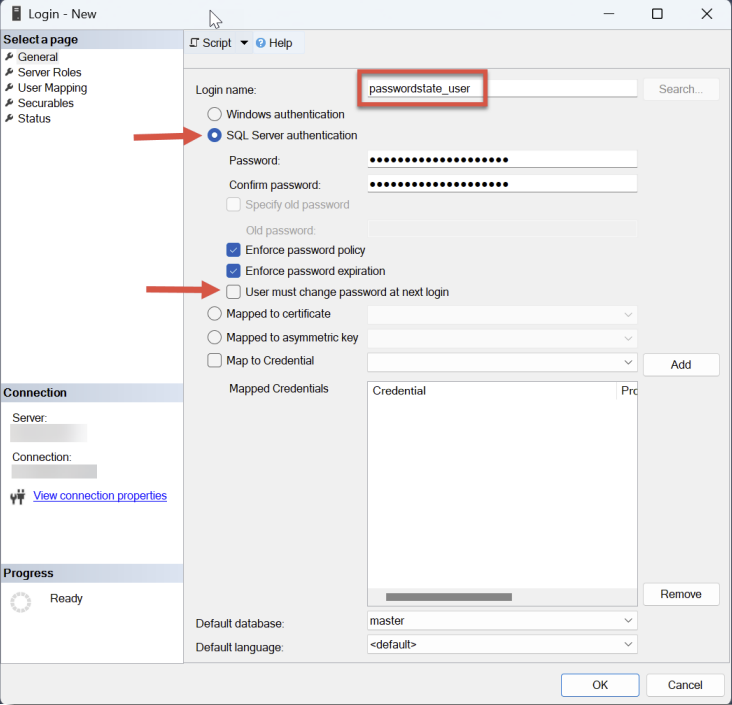Click the Password input field
The image size is (732, 705).
502,159
